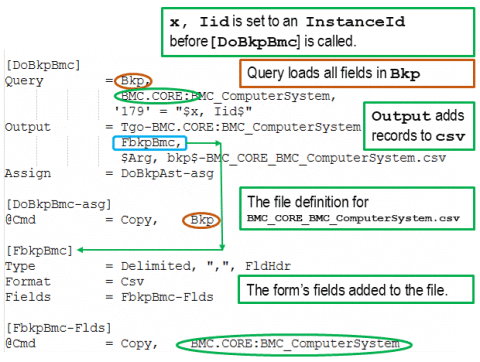Click the [DoBkpBmc] section header
480x362 pixels.
pyautogui.click(x=43, y=65)
